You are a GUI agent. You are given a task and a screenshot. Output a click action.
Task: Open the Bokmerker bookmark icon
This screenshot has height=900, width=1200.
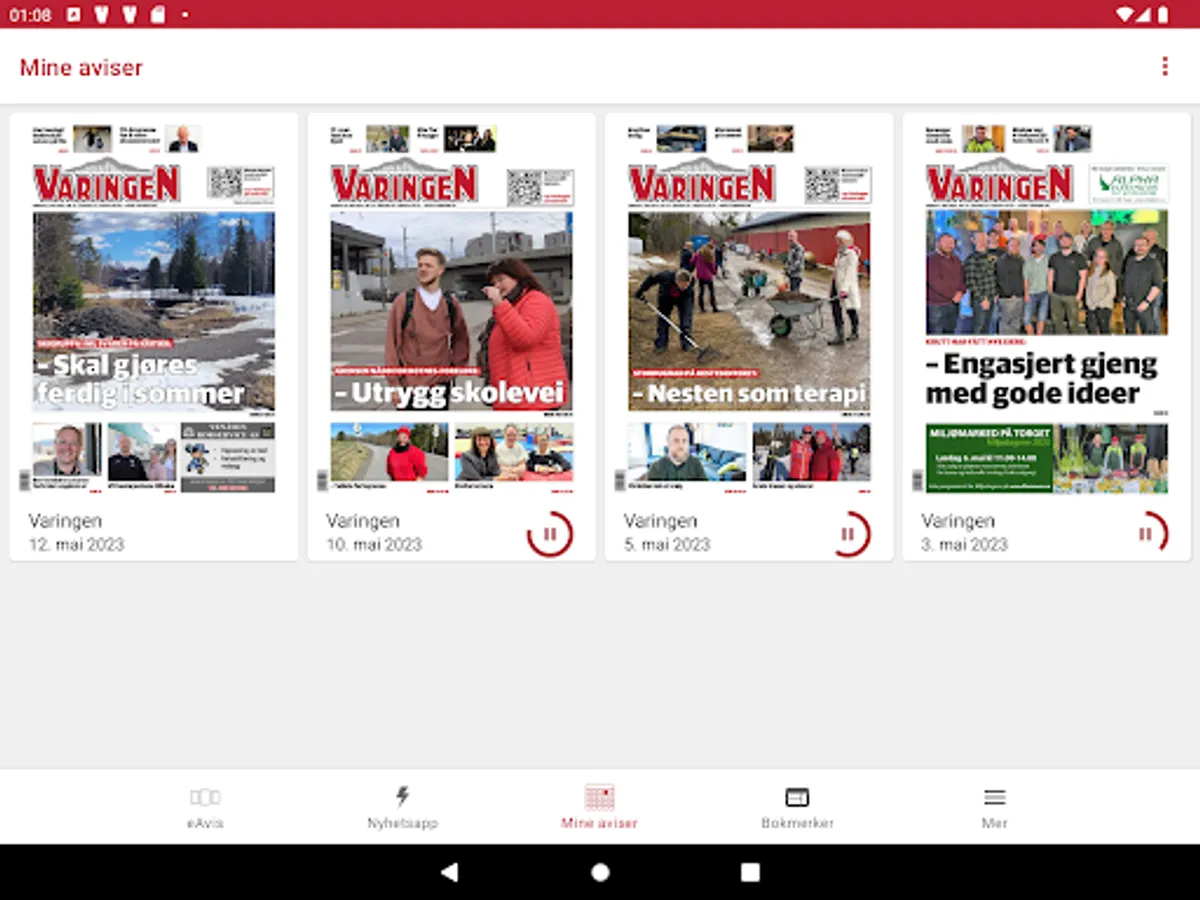coord(797,797)
